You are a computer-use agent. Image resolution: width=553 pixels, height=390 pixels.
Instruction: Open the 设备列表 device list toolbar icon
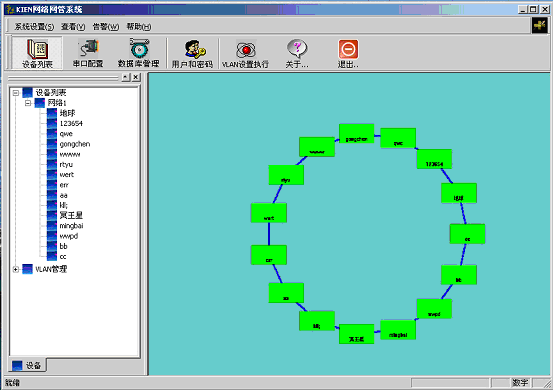coord(37,53)
